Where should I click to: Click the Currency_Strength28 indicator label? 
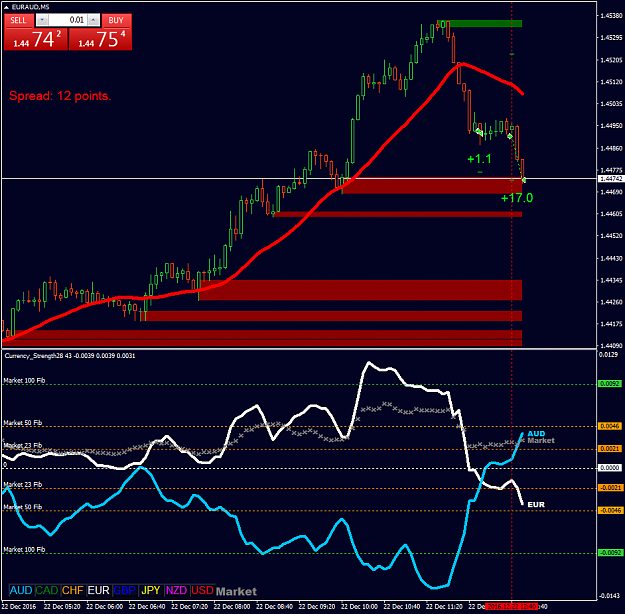(70, 356)
